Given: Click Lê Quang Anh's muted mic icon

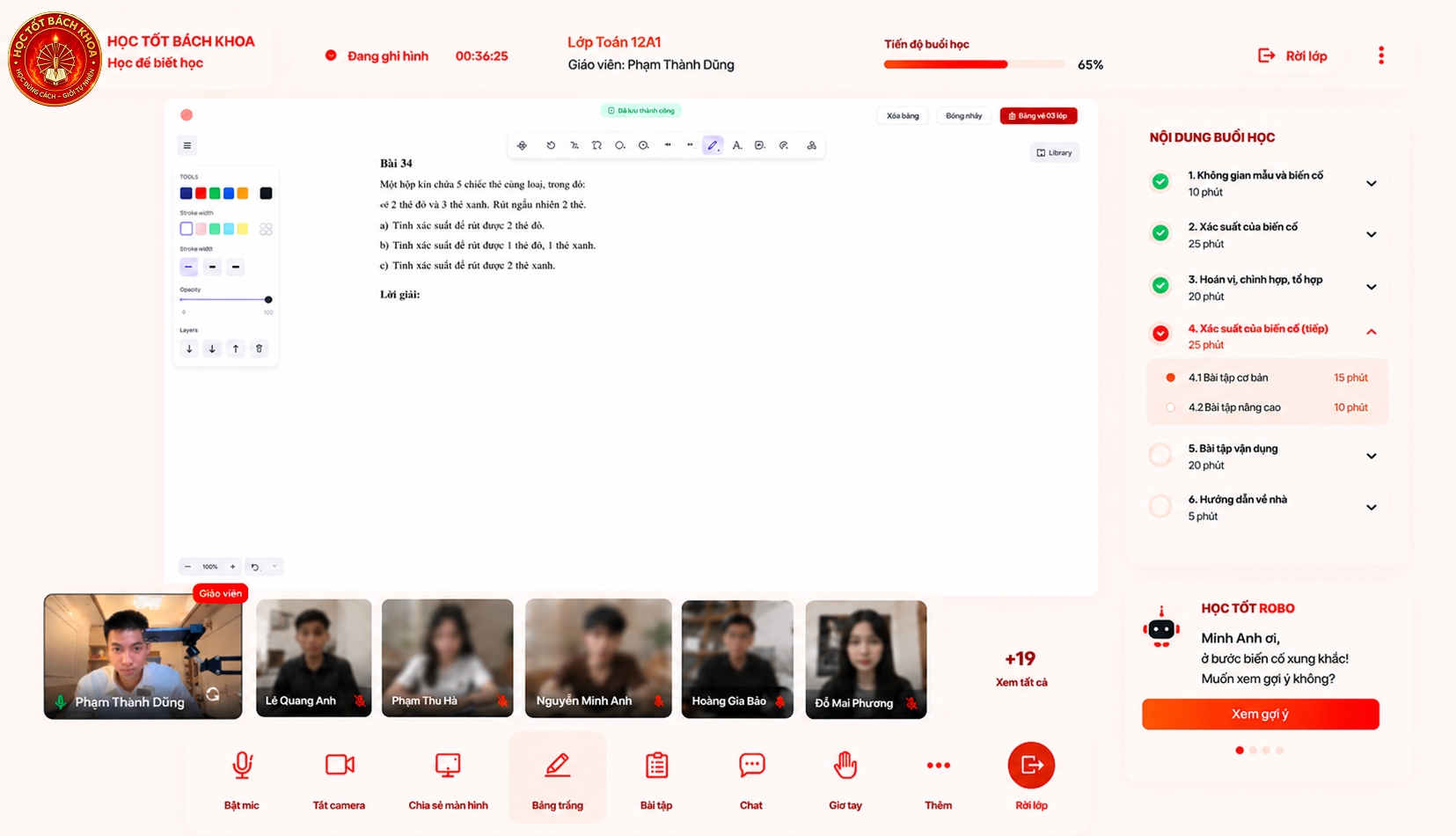Looking at the screenshot, I should 360,700.
